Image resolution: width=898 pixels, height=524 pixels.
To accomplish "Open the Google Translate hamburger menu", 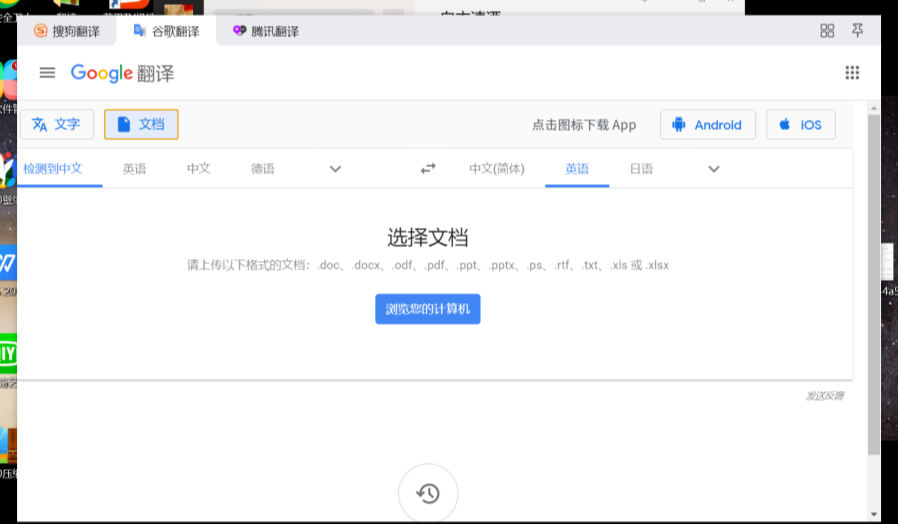I will (48, 73).
